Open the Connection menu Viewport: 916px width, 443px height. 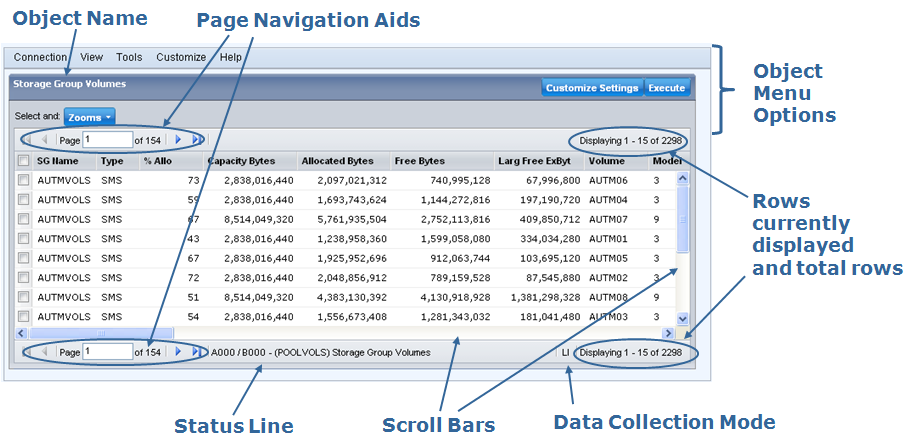(40, 58)
